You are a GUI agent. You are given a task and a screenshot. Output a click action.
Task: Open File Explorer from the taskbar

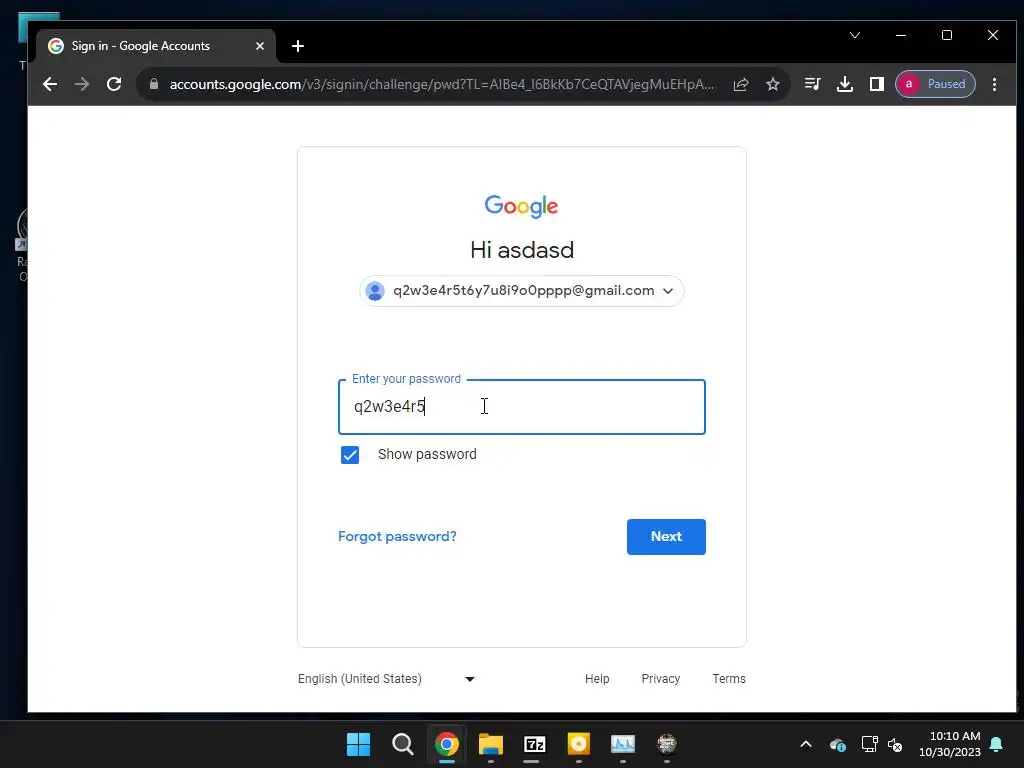pyautogui.click(x=490, y=744)
